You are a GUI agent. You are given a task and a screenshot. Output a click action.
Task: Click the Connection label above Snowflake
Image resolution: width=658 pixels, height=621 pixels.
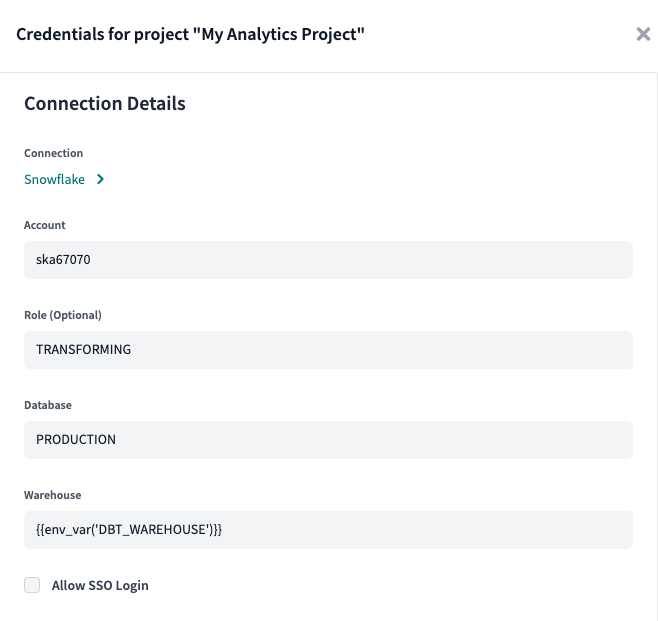click(54, 153)
